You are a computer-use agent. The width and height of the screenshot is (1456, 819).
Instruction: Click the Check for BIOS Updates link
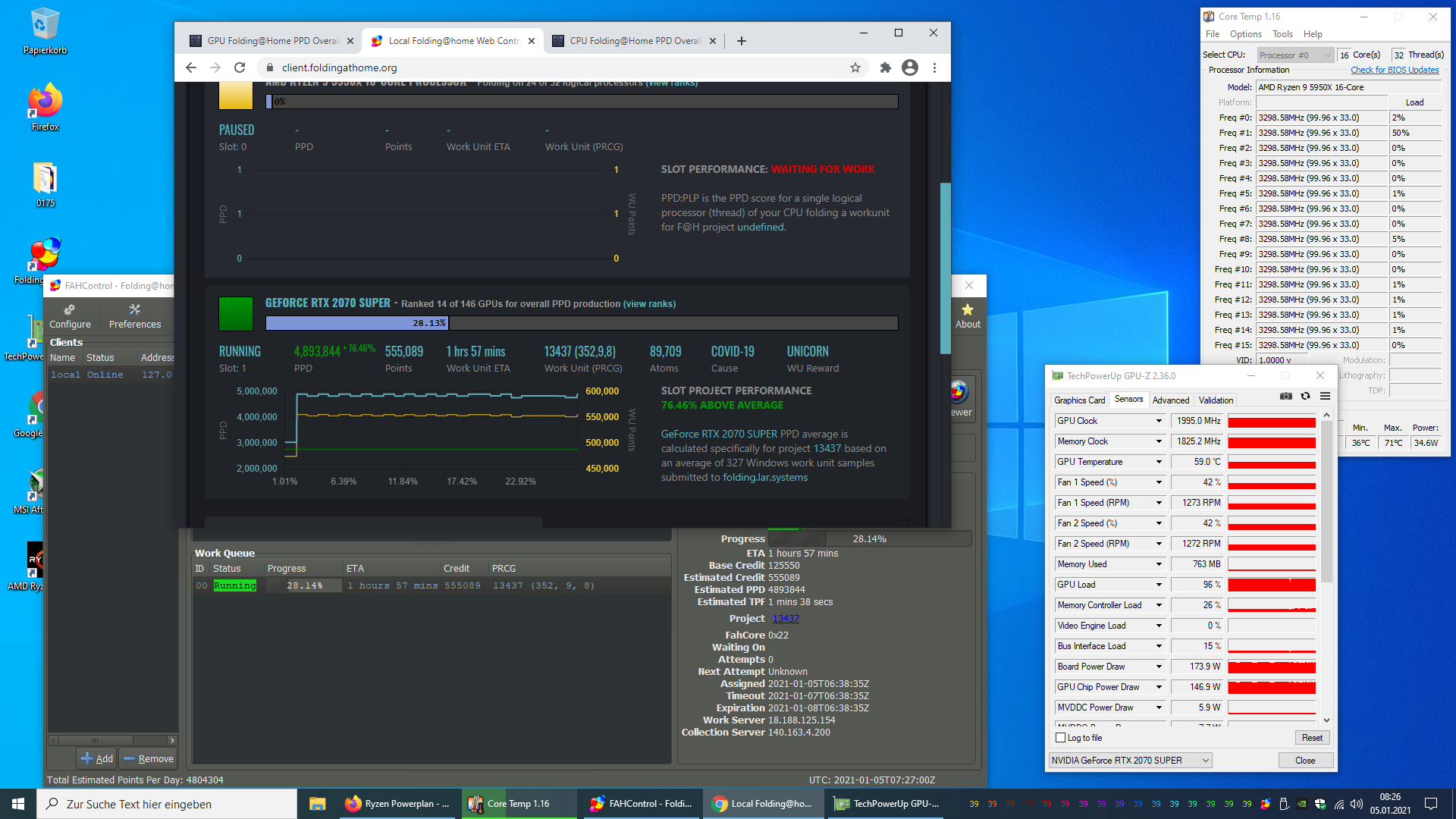[x=1394, y=70]
